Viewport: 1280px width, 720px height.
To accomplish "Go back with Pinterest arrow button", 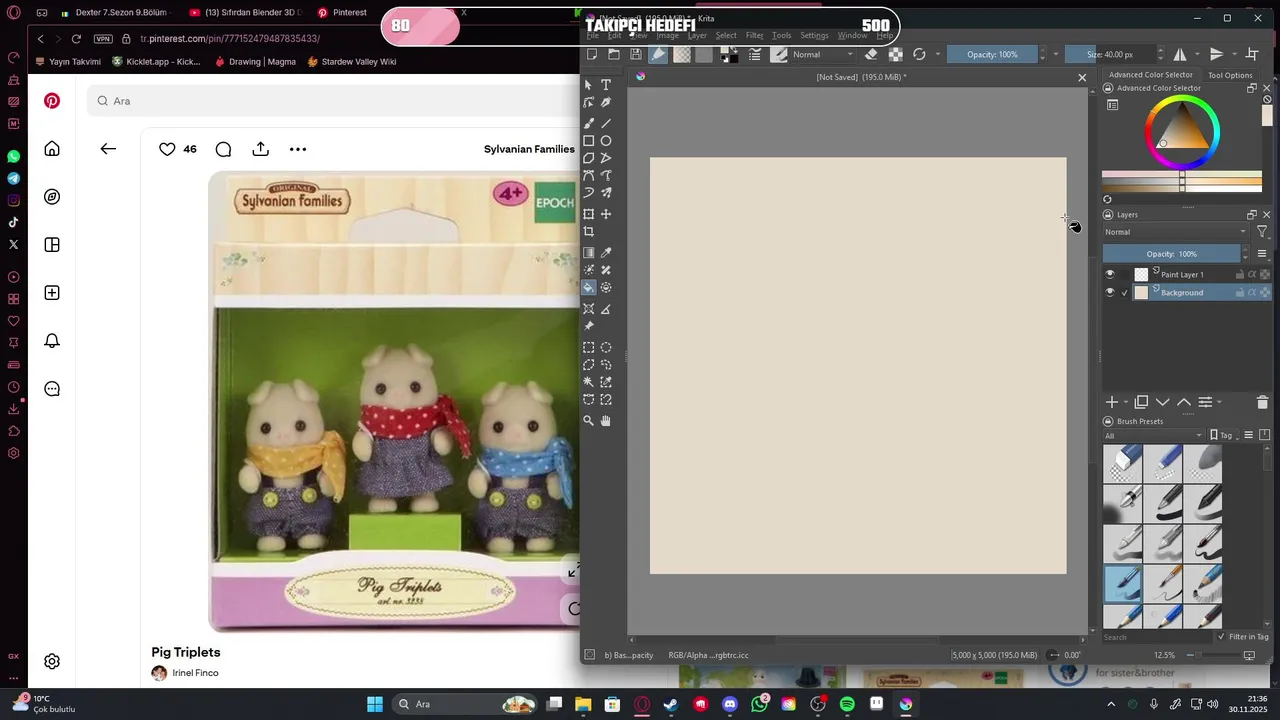I will click(x=108, y=149).
